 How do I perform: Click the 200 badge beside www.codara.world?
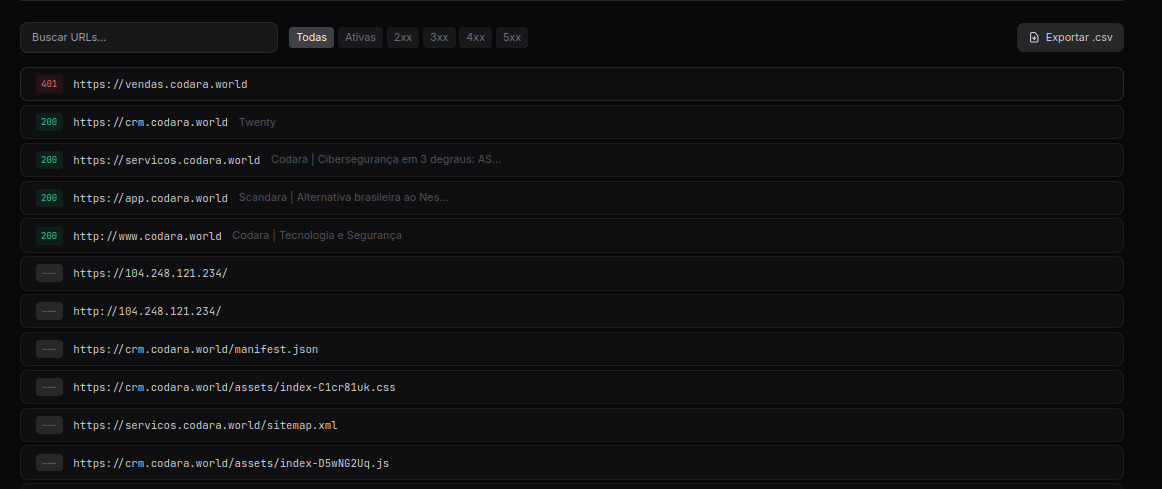[x=49, y=236]
